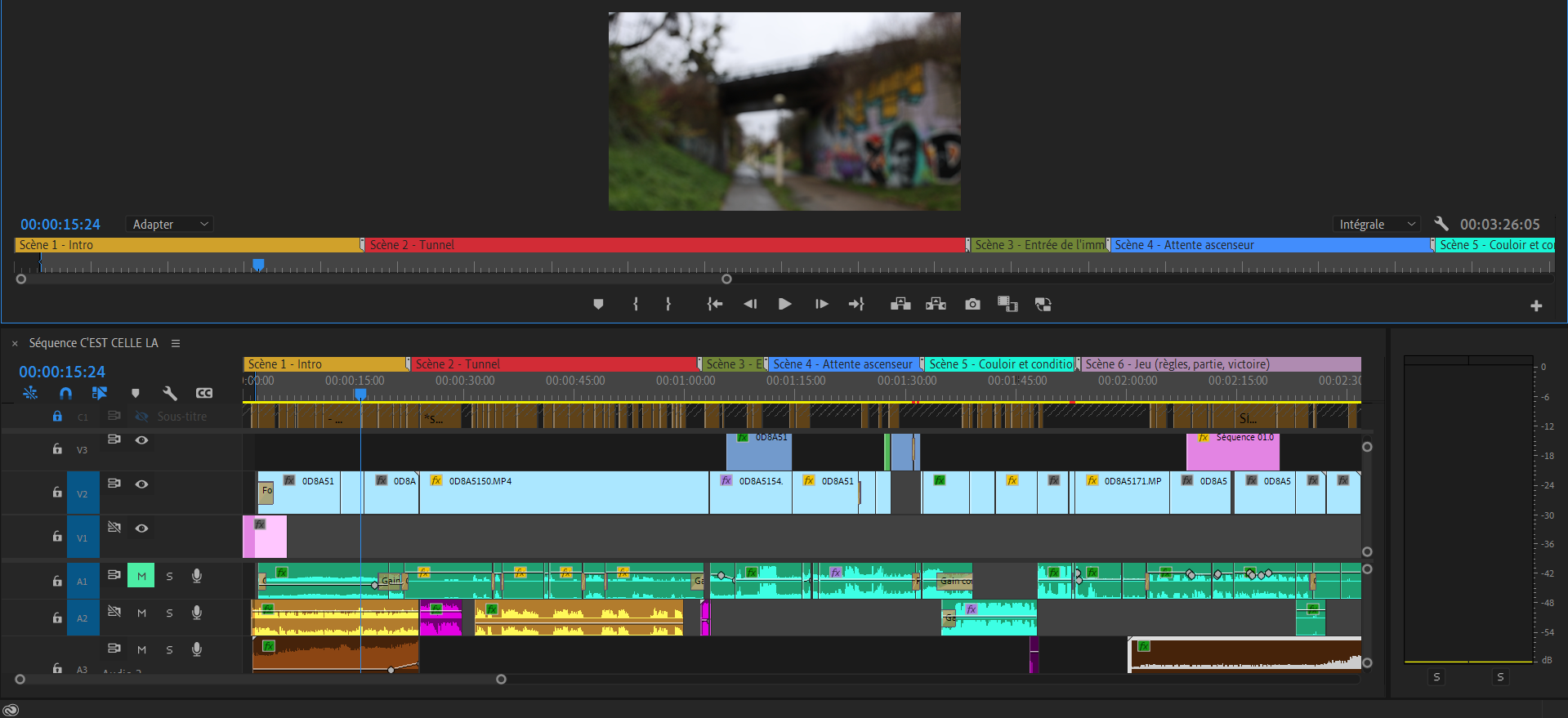Step back one frame

(x=750, y=304)
